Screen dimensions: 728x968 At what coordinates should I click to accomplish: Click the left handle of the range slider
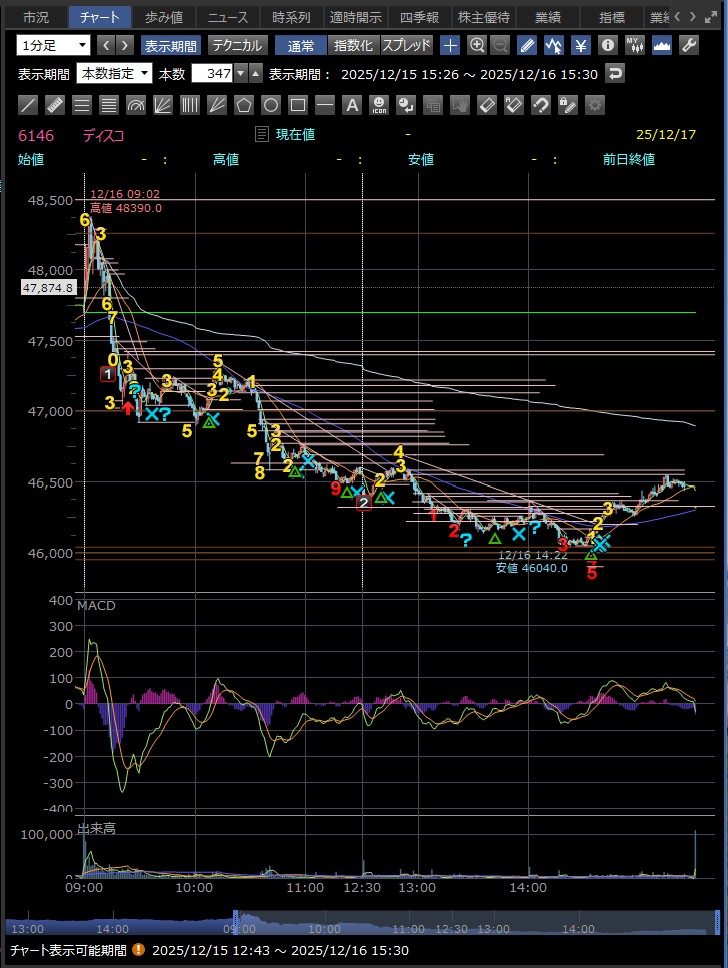(x=237, y=918)
